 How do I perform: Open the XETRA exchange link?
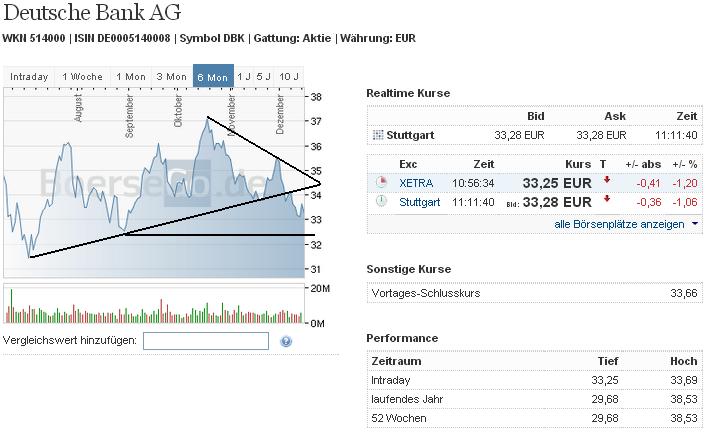(416, 183)
